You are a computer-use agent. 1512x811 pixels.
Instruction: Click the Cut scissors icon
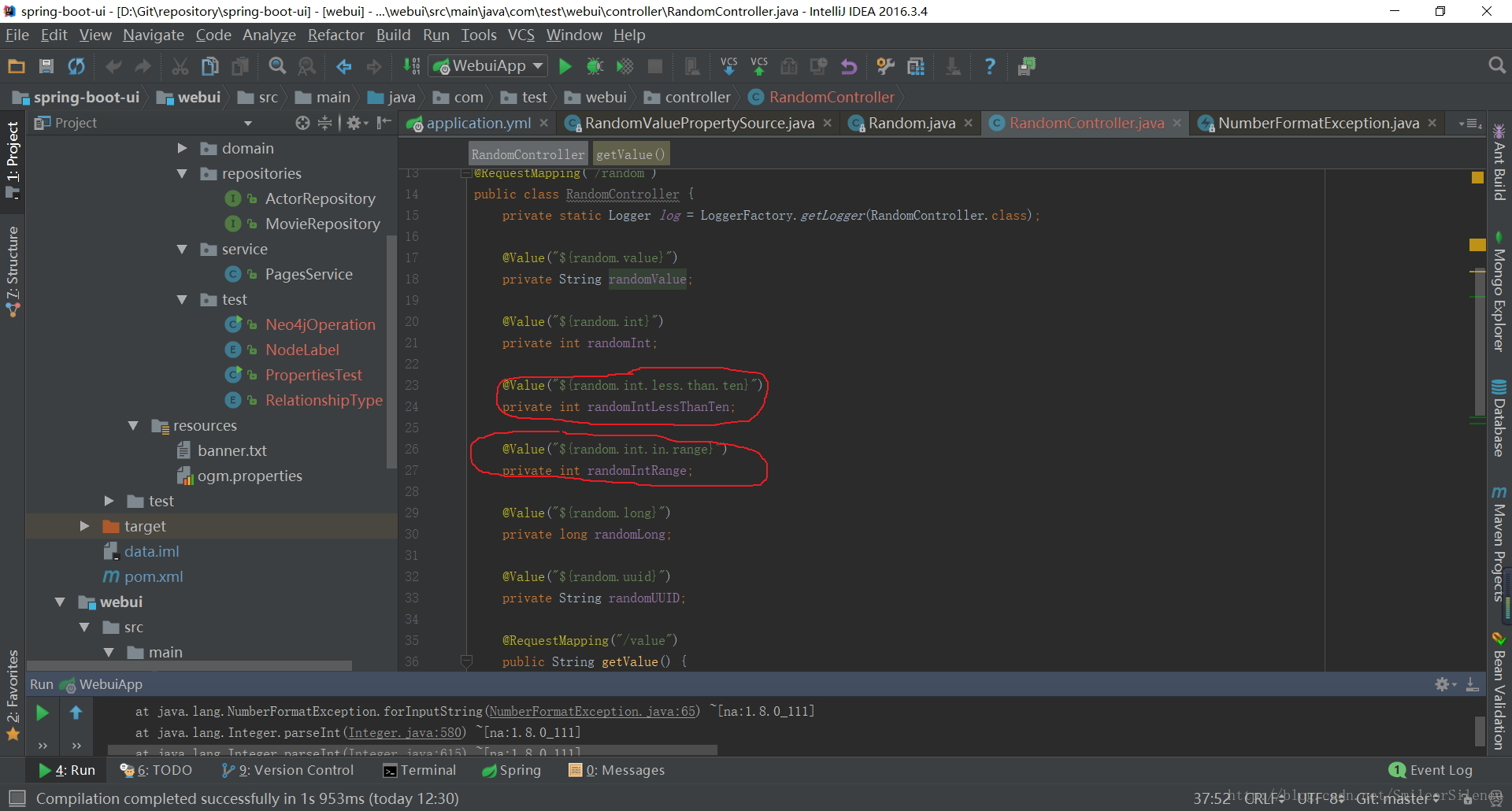pyautogui.click(x=180, y=66)
